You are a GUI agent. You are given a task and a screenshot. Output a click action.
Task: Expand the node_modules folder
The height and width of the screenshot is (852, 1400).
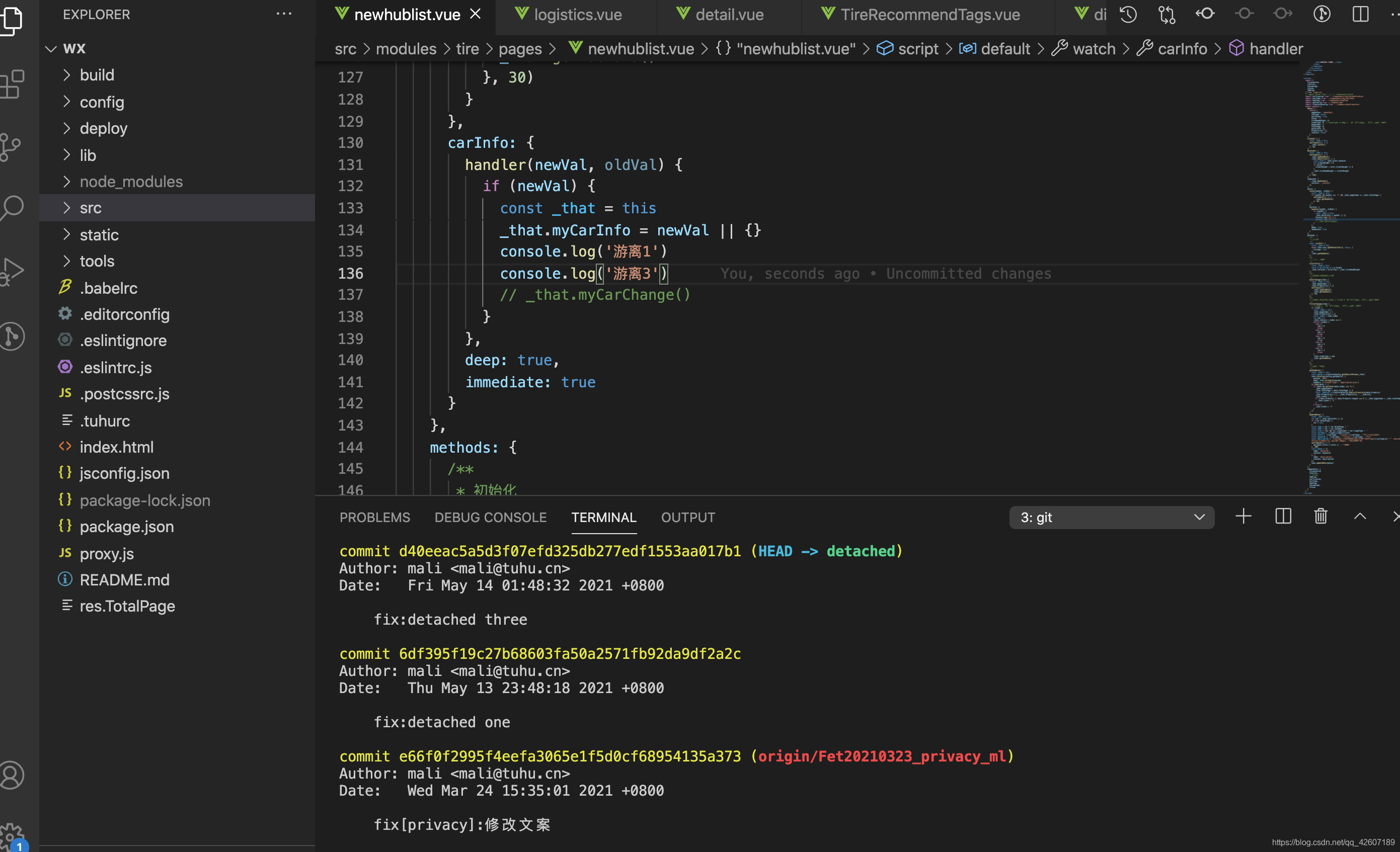[131, 182]
